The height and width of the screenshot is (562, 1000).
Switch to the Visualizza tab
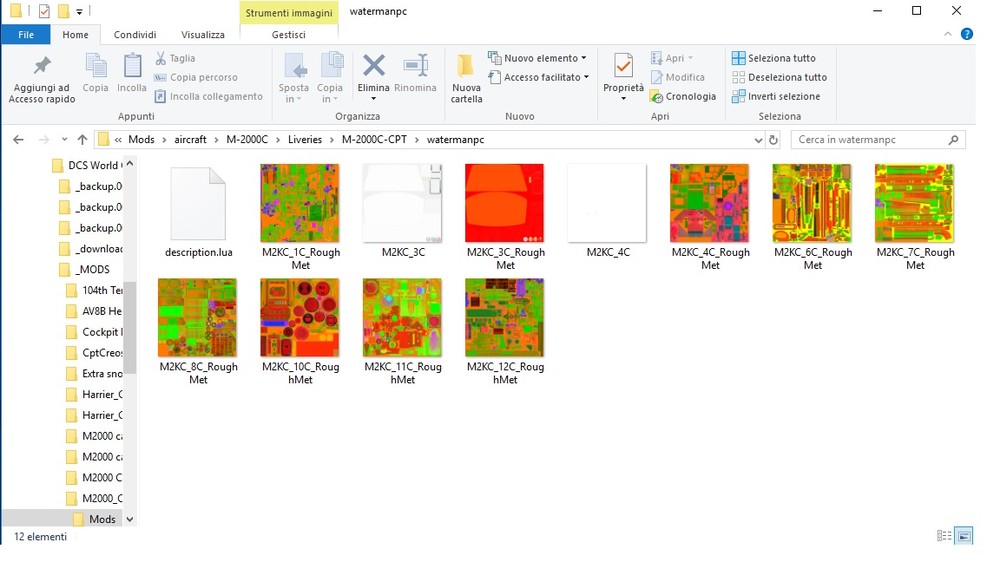203,34
